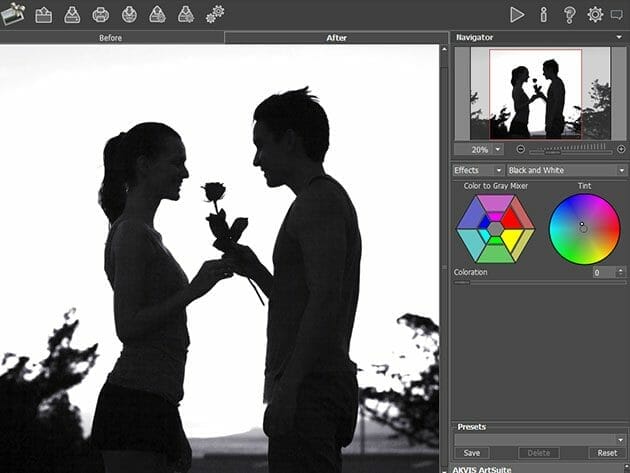The height and width of the screenshot is (473, 630).
Task: Open the Presets list dropdown
Action: pyautogui.click(x=539, y=439)
